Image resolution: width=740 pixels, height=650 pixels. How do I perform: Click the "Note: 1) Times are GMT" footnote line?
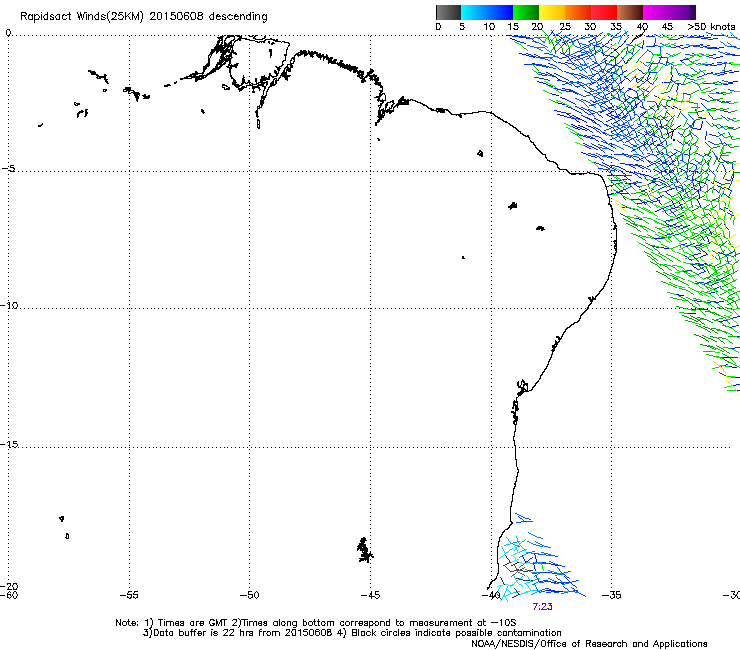coord(316,623)
